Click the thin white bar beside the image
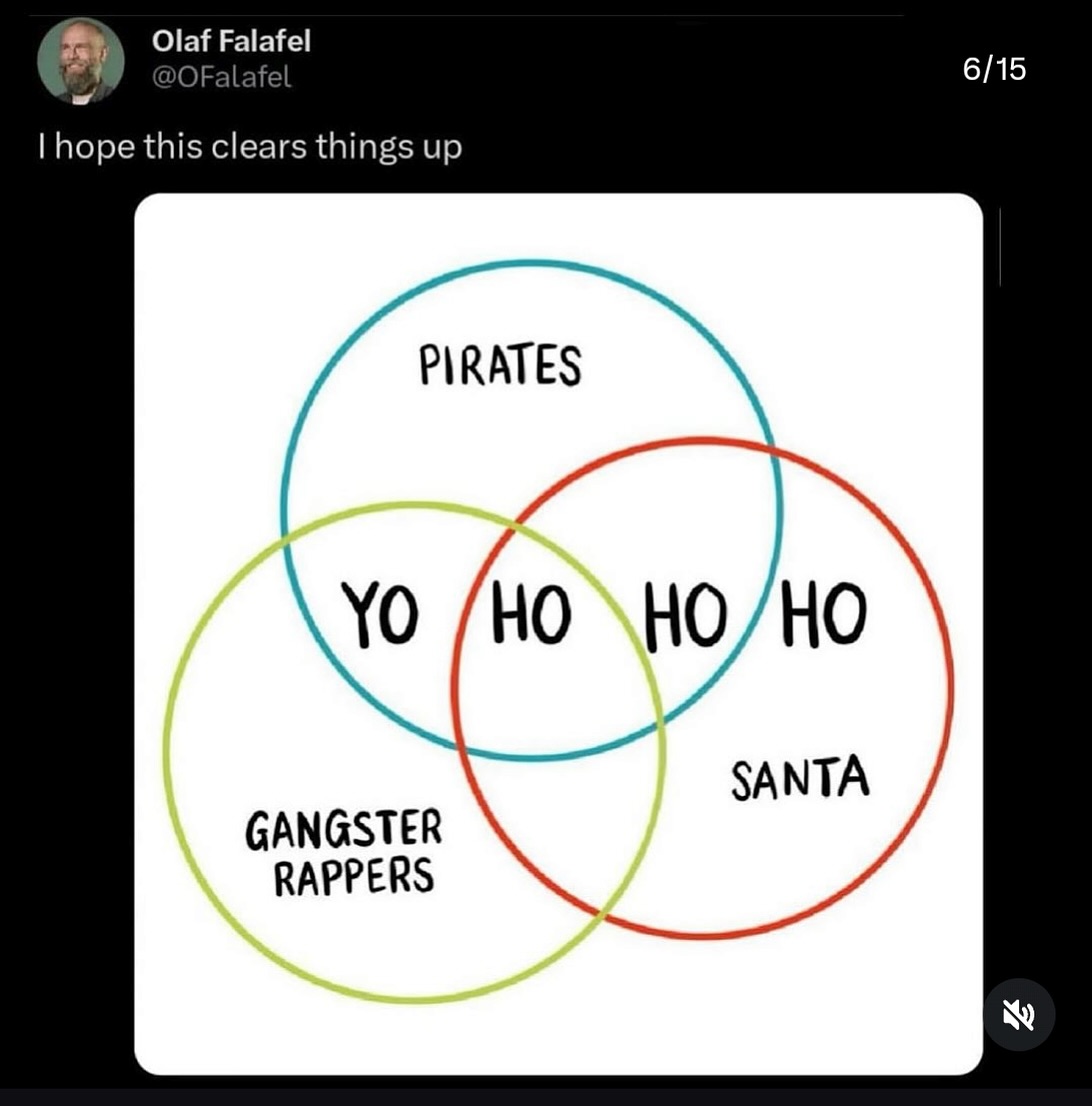 1000,247
